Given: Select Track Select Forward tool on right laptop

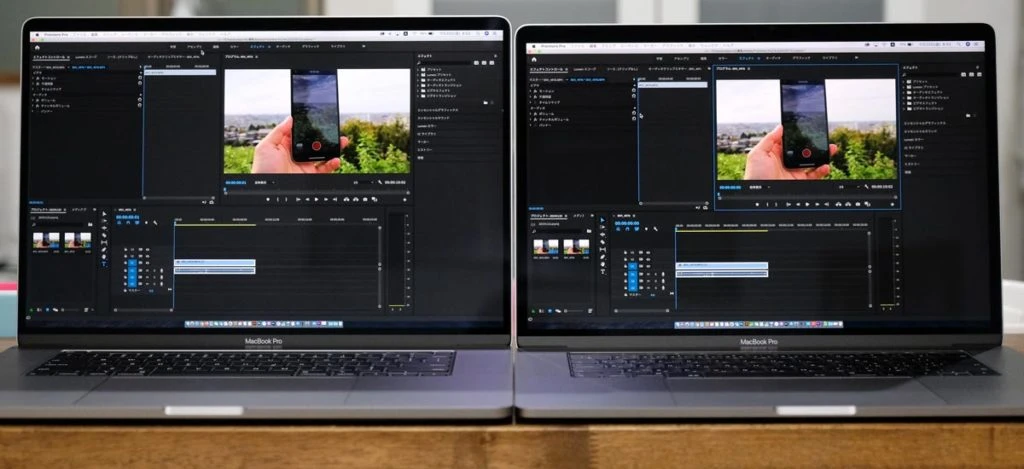Looking at the screenshot, I should pyautogui.click(x=603, y=227).
